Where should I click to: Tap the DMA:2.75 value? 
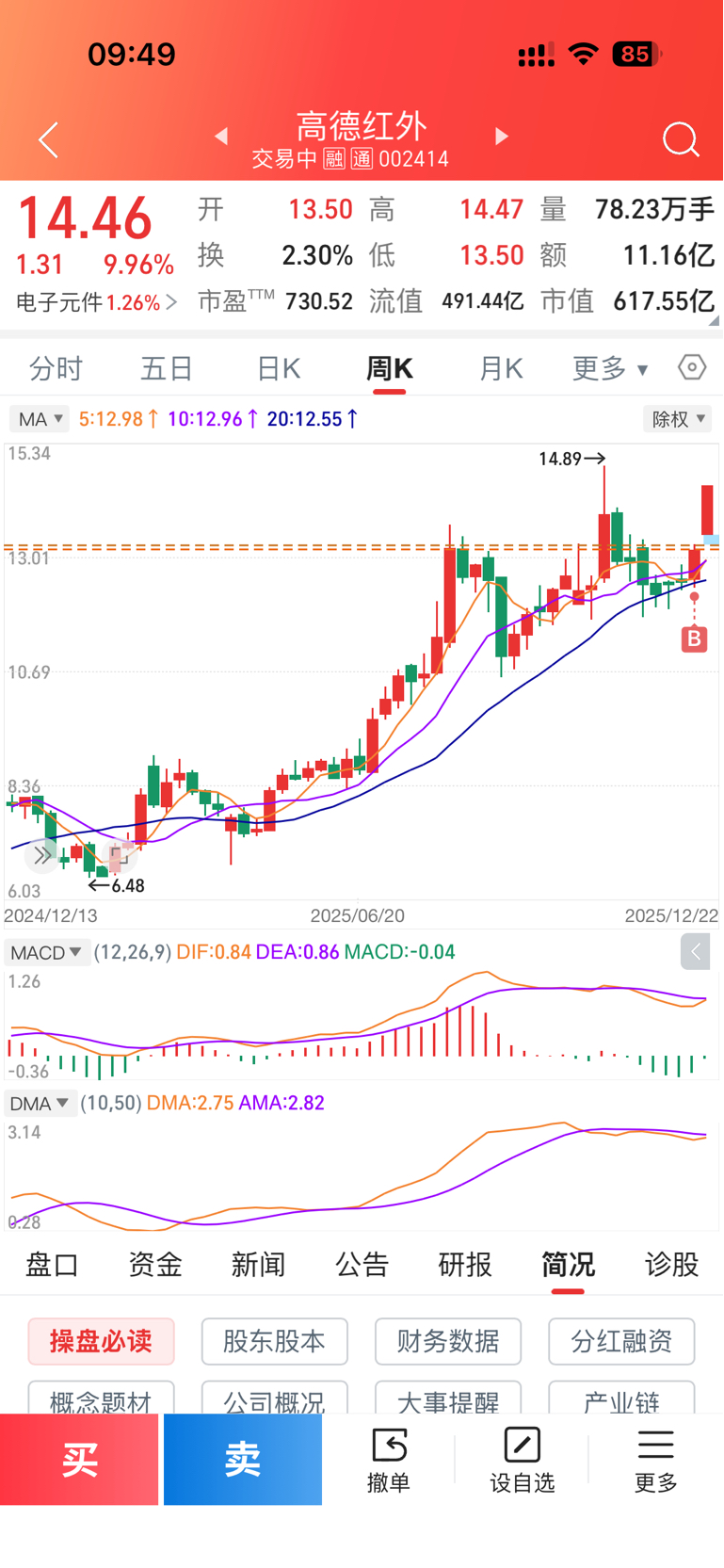tap(190, 1103)
